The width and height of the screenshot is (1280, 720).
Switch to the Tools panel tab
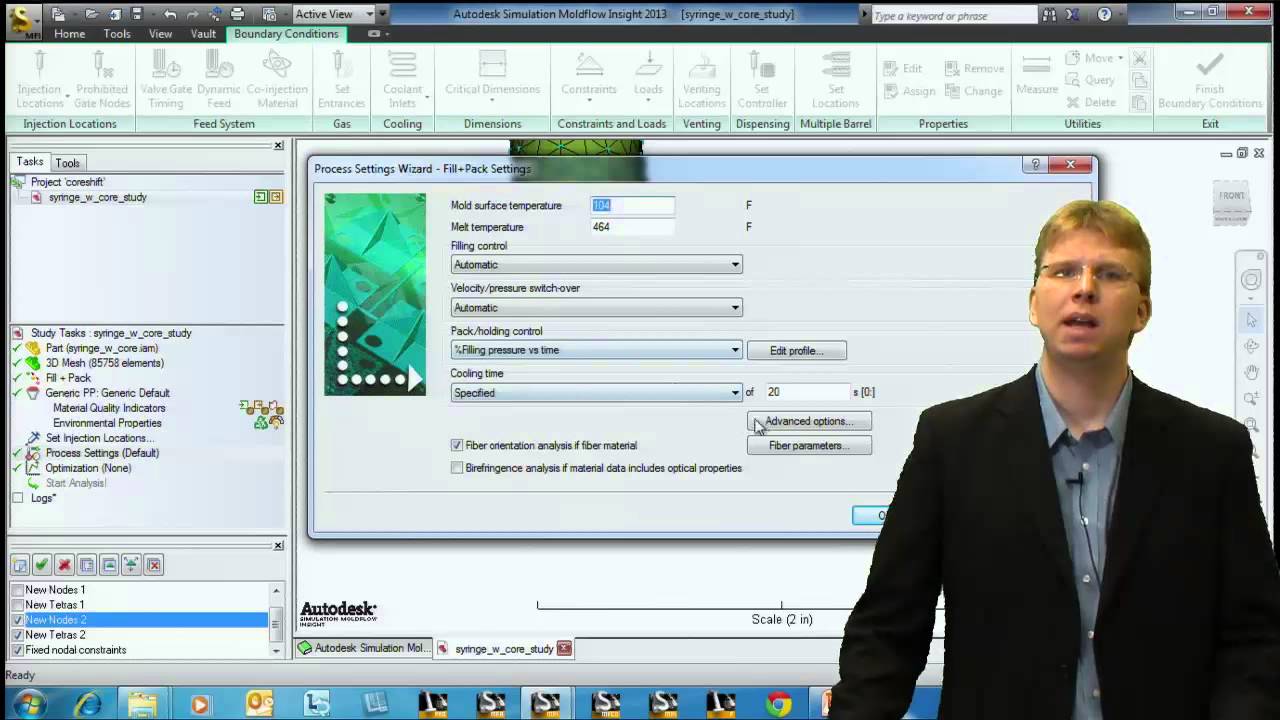67,163
